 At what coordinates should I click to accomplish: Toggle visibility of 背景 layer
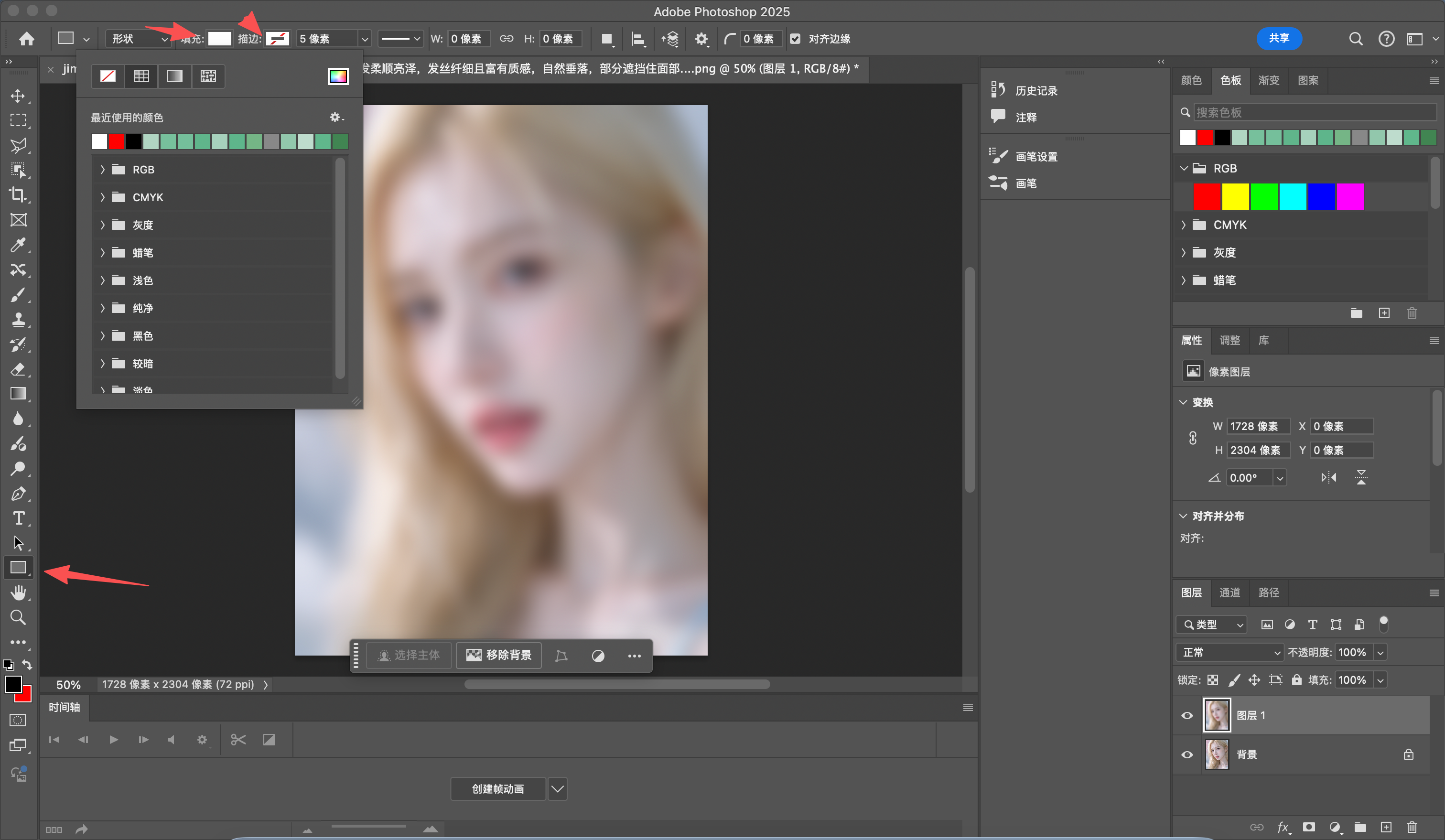(1187, 754)
